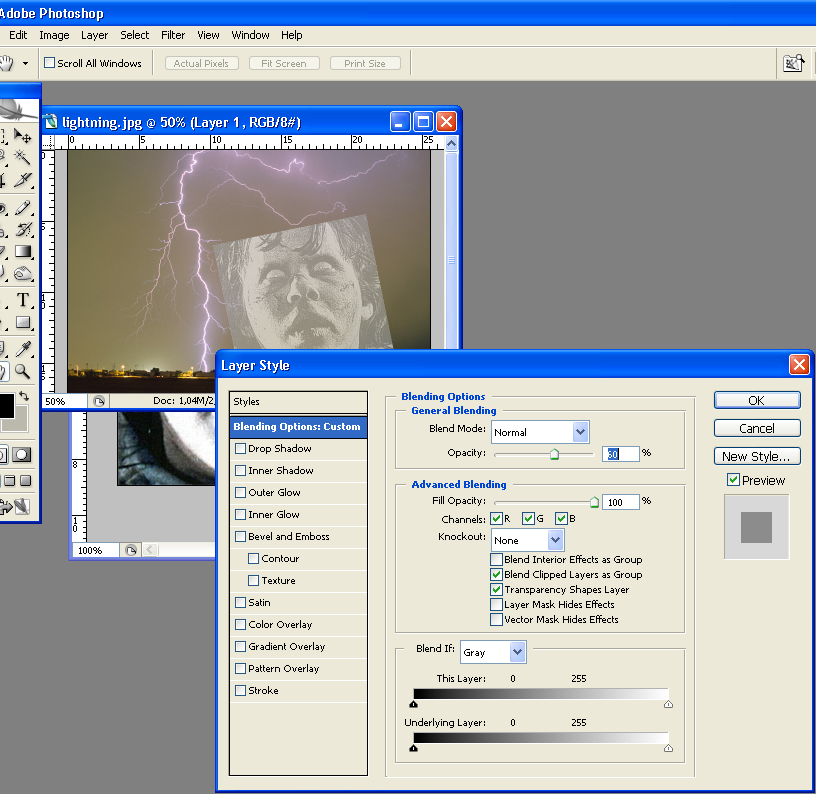Switch to Quick Mask mode
816x794 pixels.
(21, 455)
